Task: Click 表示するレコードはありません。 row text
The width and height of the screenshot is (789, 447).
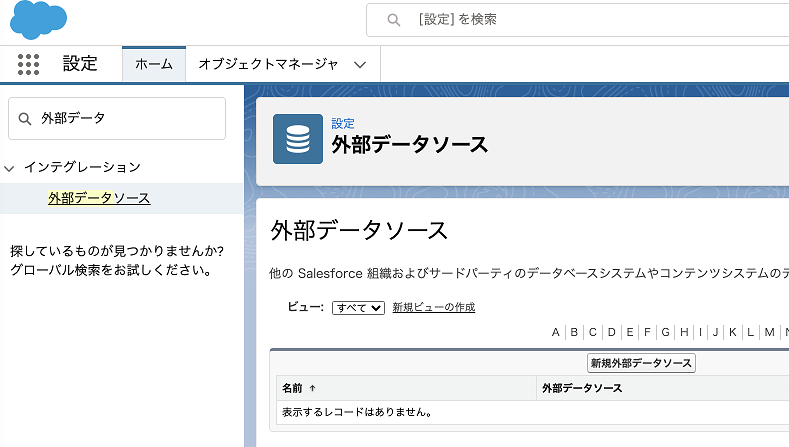Action: (x=357, y=412)
